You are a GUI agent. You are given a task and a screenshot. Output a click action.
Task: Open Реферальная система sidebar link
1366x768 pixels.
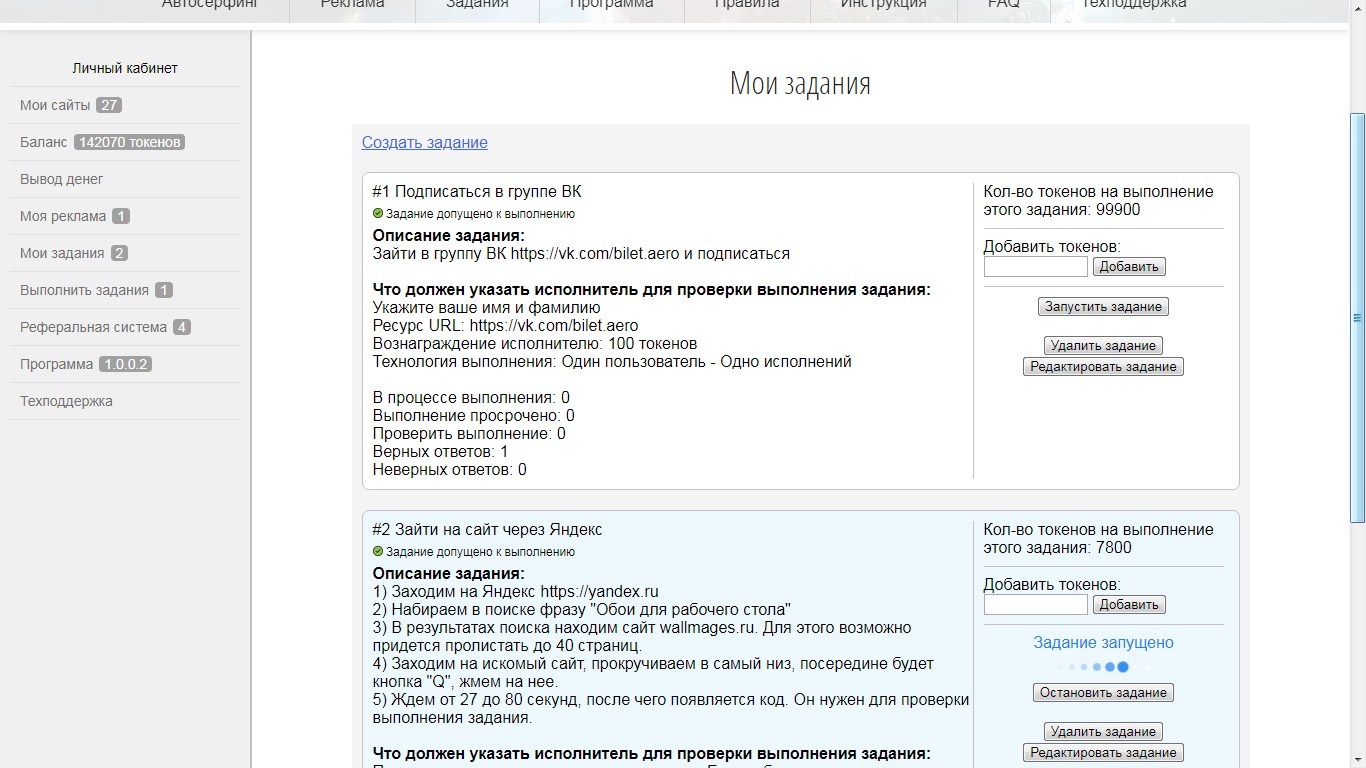pyautogui.click(x=125, y=327)
